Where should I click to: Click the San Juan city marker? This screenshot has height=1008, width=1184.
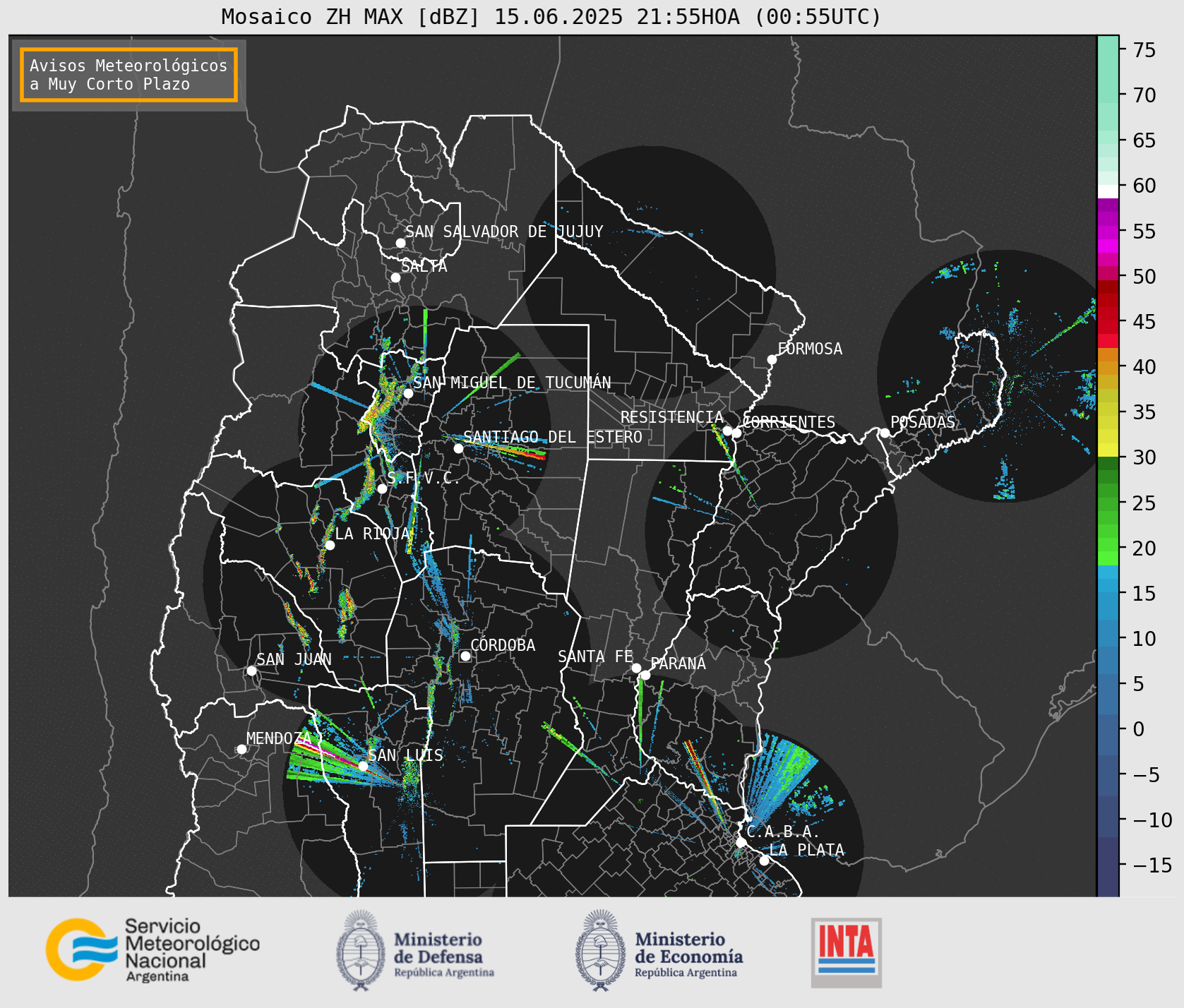[251, 671]
